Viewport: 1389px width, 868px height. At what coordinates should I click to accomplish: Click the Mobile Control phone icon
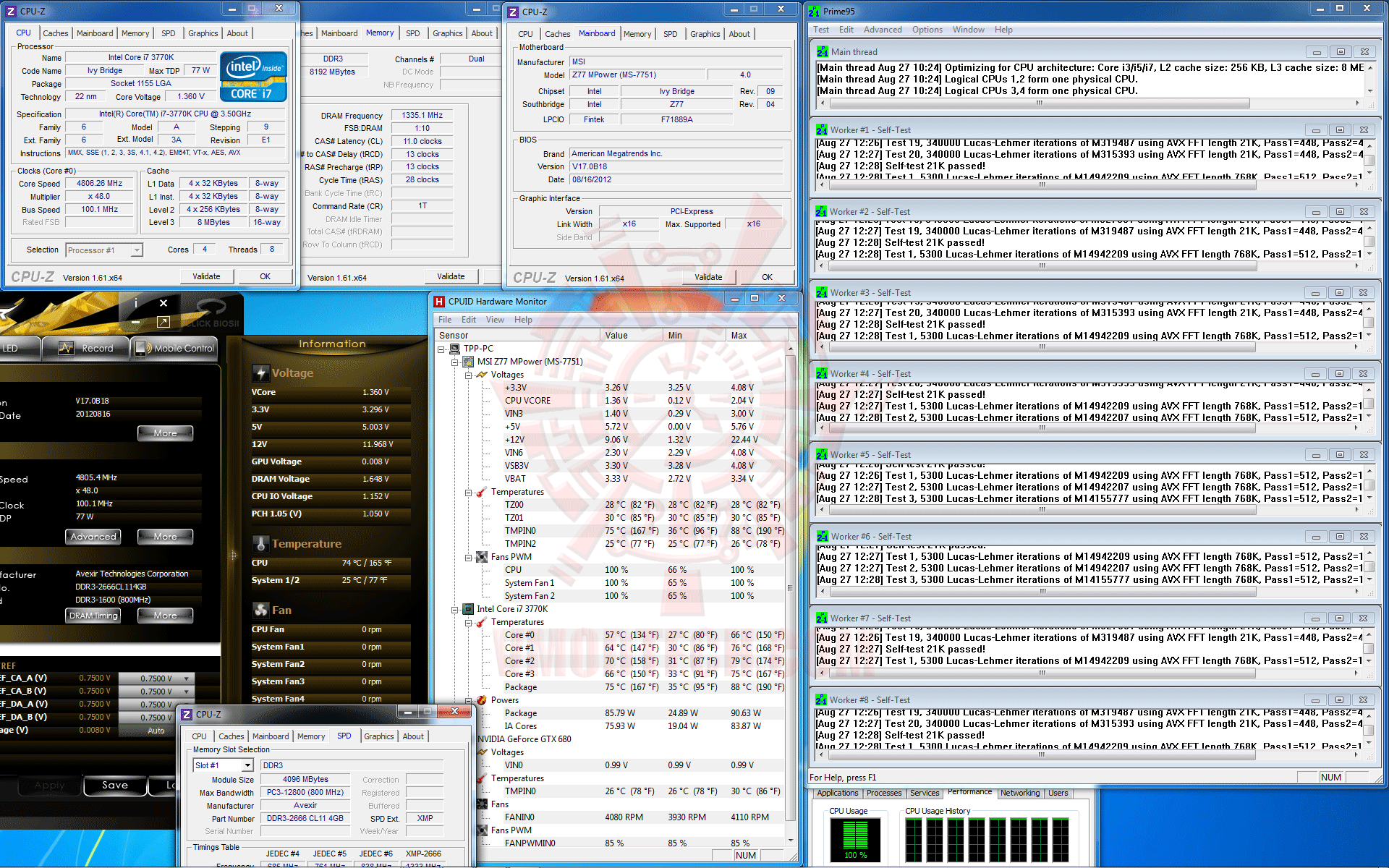click(140, 348)
